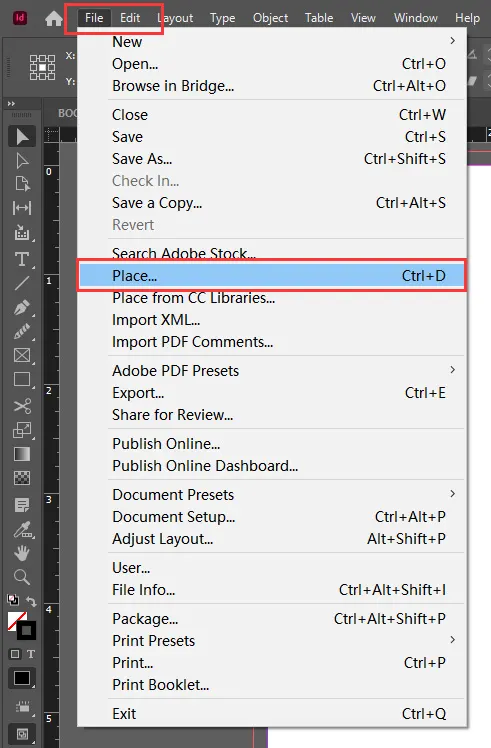Pick a reference point in the grid
The width and height of the screenshot is (491, 748).
coord(42,67)
